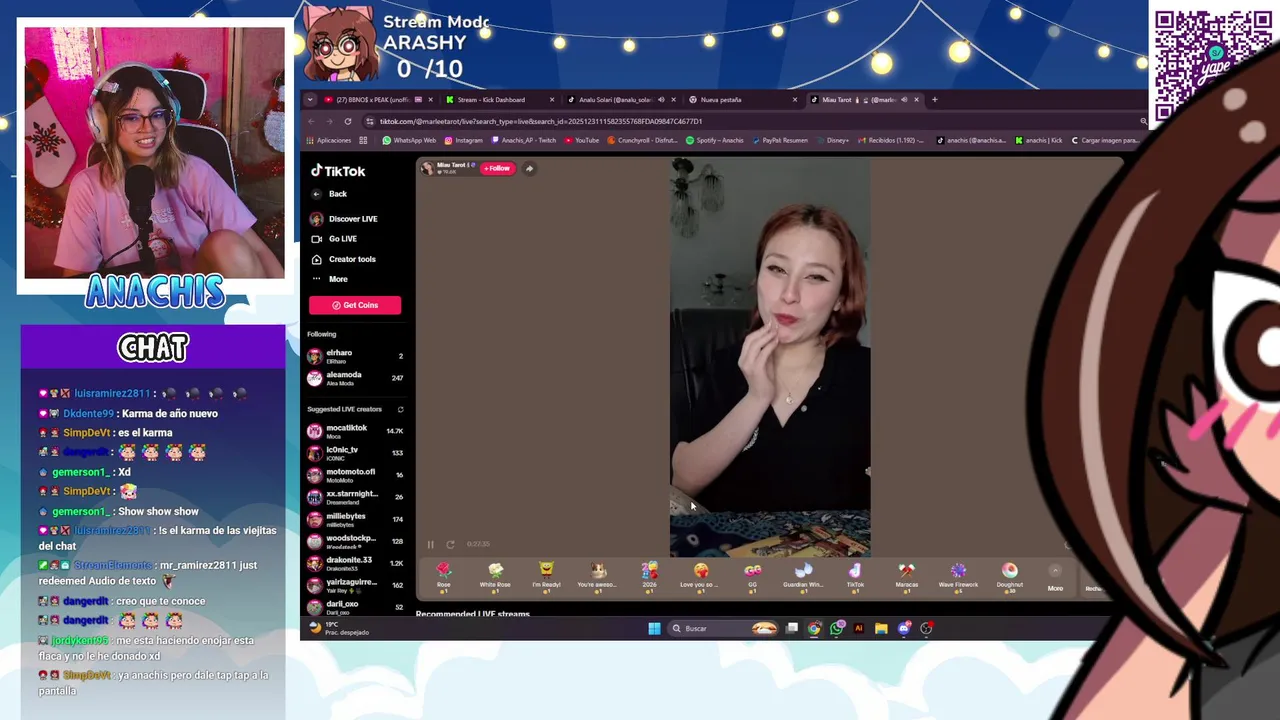The image size is (1280, 720).
Task: Follow the Miau Tarot streamer
Action: (x=497, y=168)
